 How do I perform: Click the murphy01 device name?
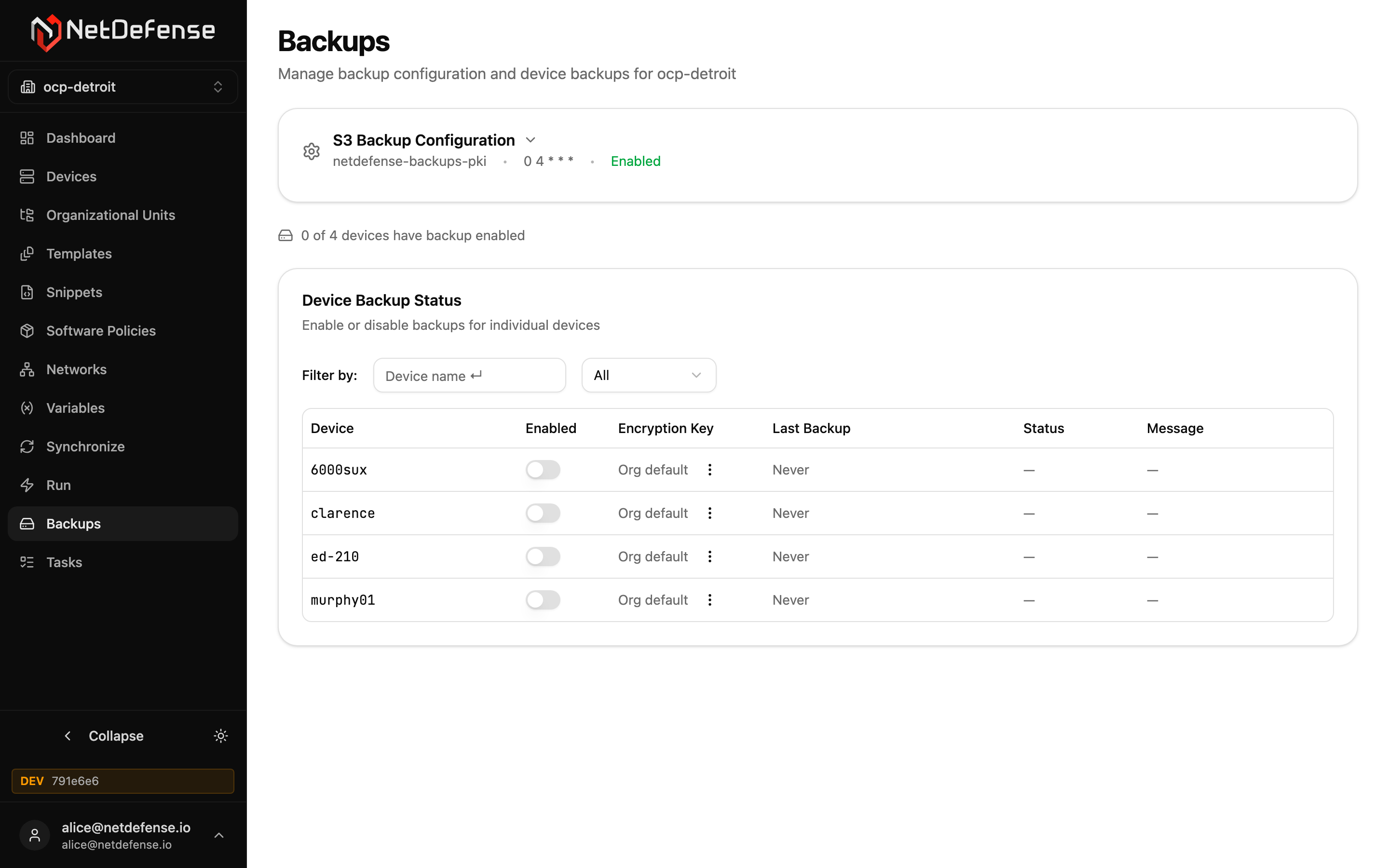(x=342, y=600)
